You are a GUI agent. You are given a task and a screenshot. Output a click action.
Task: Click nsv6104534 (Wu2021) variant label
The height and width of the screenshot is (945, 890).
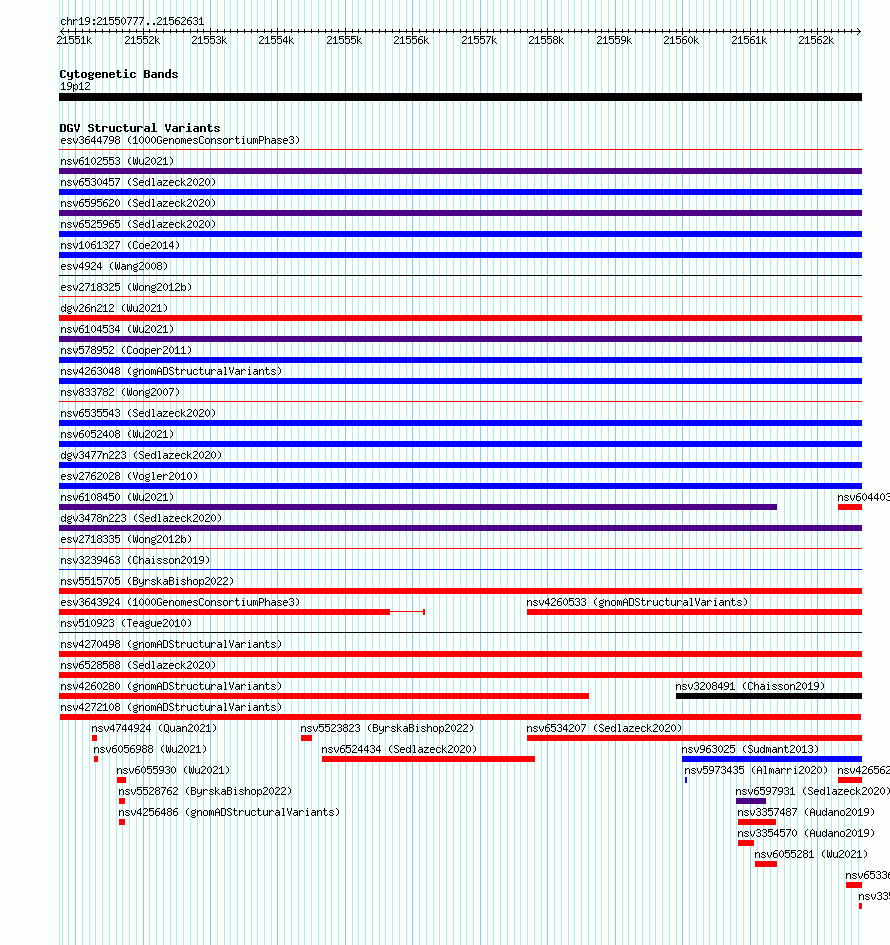[117, 330]
